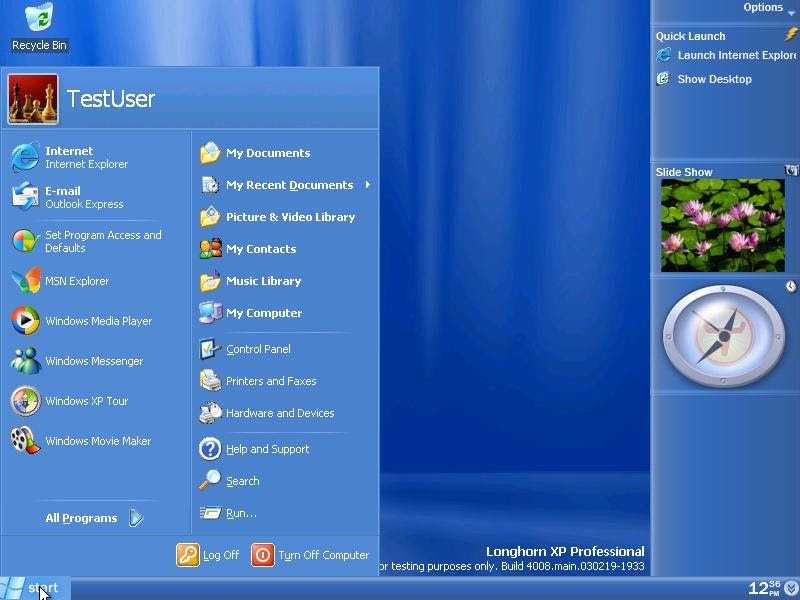This screenshot has width=800, height=600.
Task: Open the sidebar Options dropdown
Action: [768, 8]
